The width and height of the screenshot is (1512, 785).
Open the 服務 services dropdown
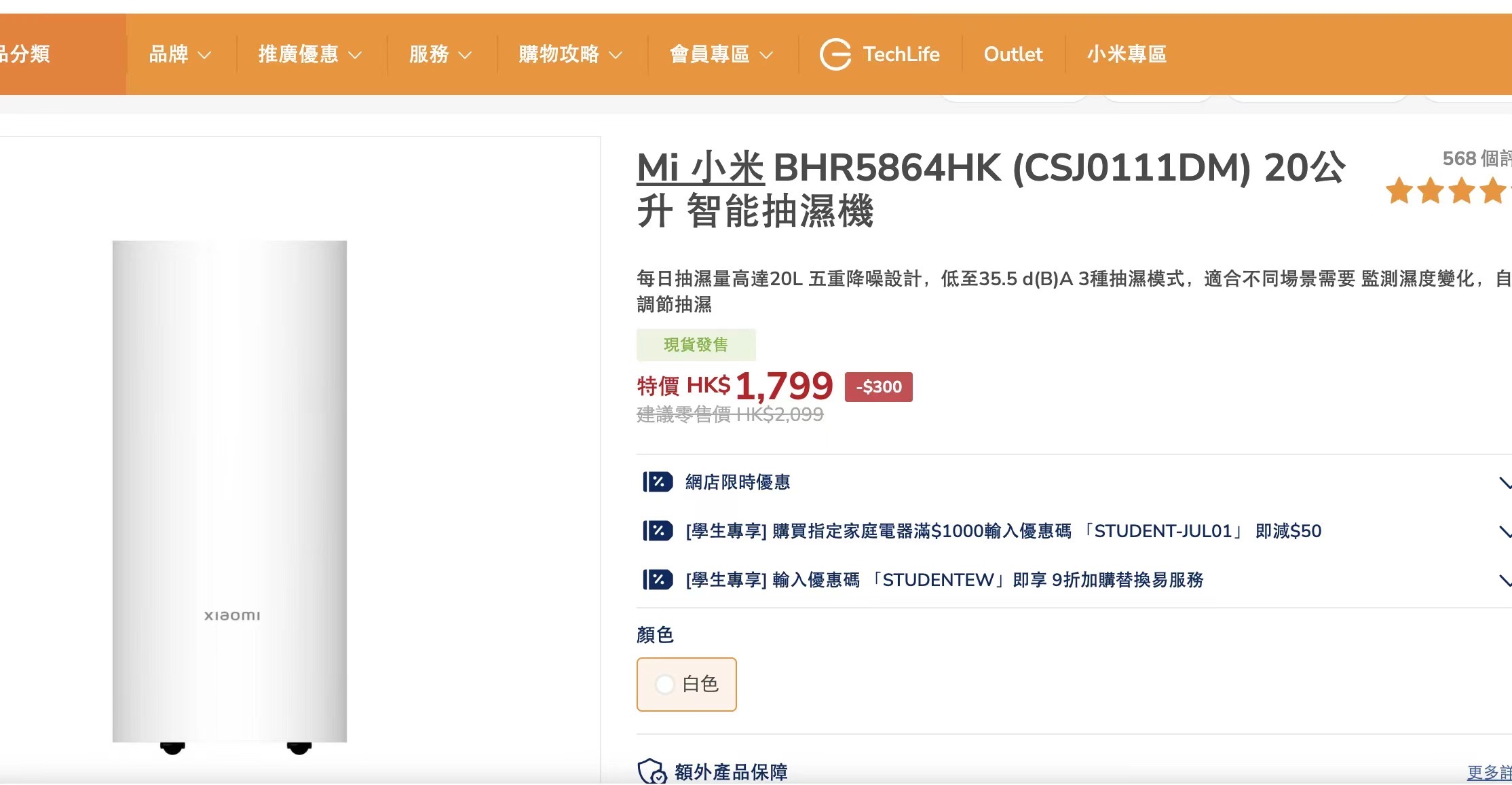(440, 54)
